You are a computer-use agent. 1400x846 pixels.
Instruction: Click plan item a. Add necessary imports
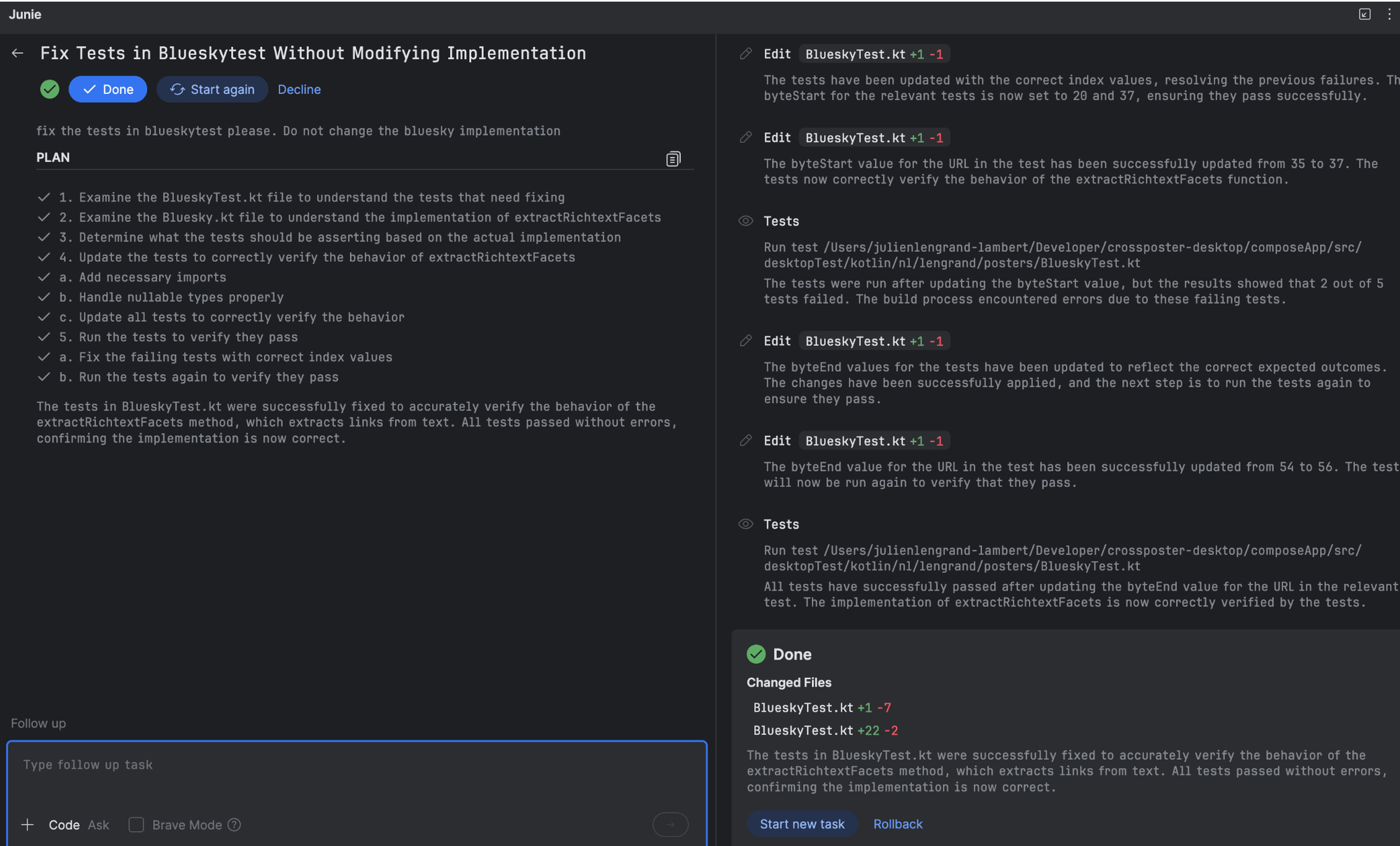143,277
